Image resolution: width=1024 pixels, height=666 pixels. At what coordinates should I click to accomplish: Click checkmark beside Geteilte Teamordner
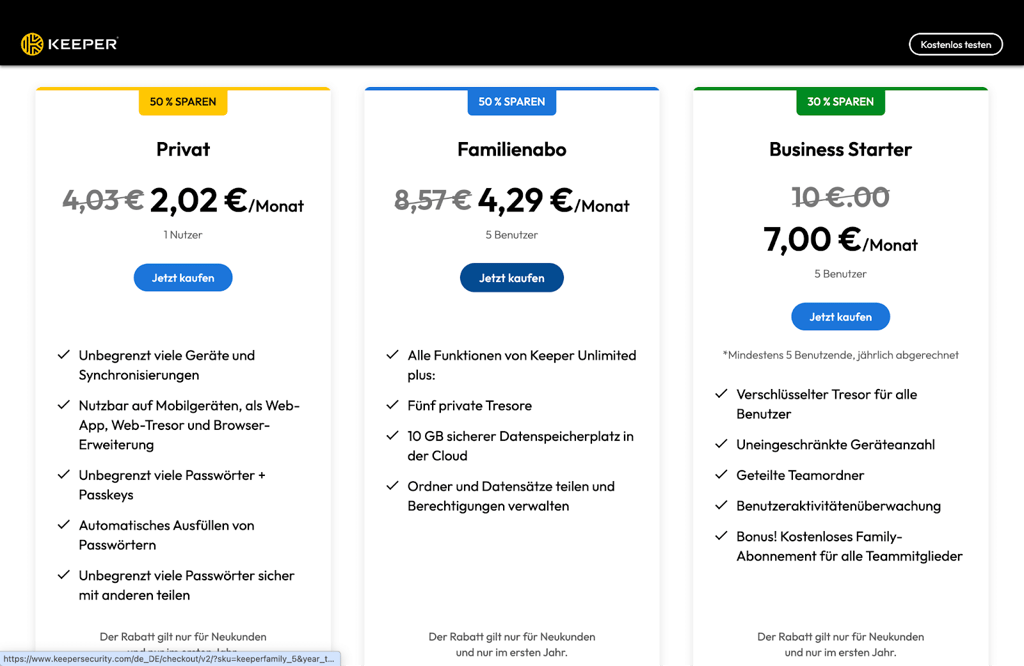click(721, 475)
